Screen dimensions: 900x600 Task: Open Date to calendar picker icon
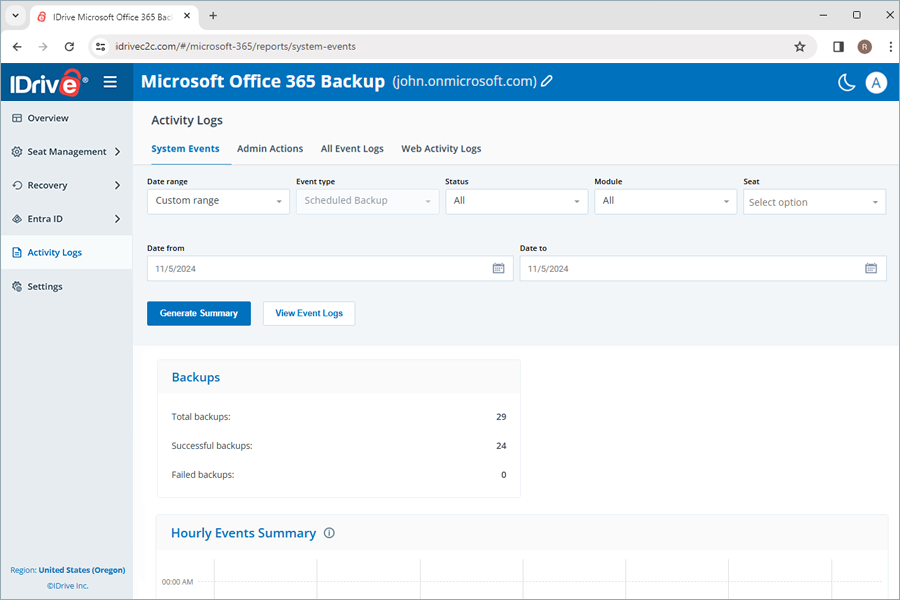(871, 268)
